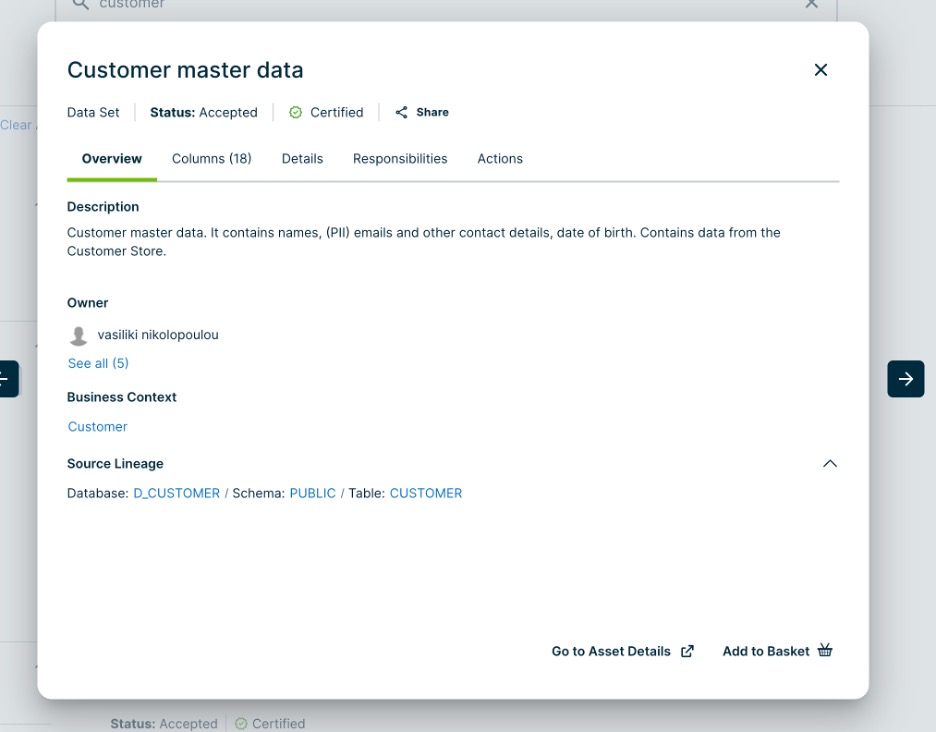Click the search magnifier icon
936x732 pixels.
pos(81,5)
